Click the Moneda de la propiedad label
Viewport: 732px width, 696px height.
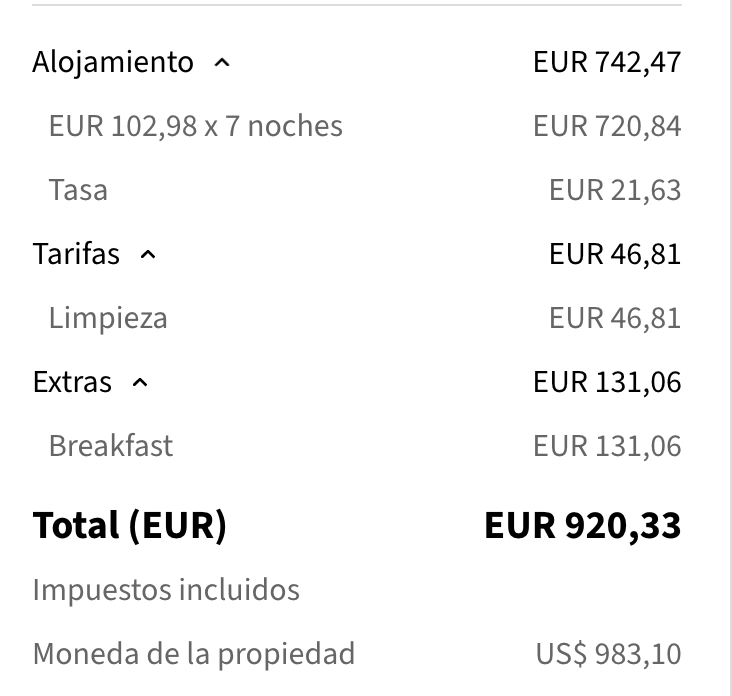coord(194,654)
